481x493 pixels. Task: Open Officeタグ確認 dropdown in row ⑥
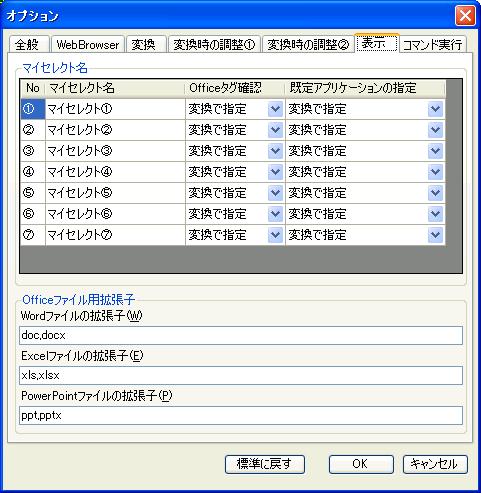click(x=275, y=214)
